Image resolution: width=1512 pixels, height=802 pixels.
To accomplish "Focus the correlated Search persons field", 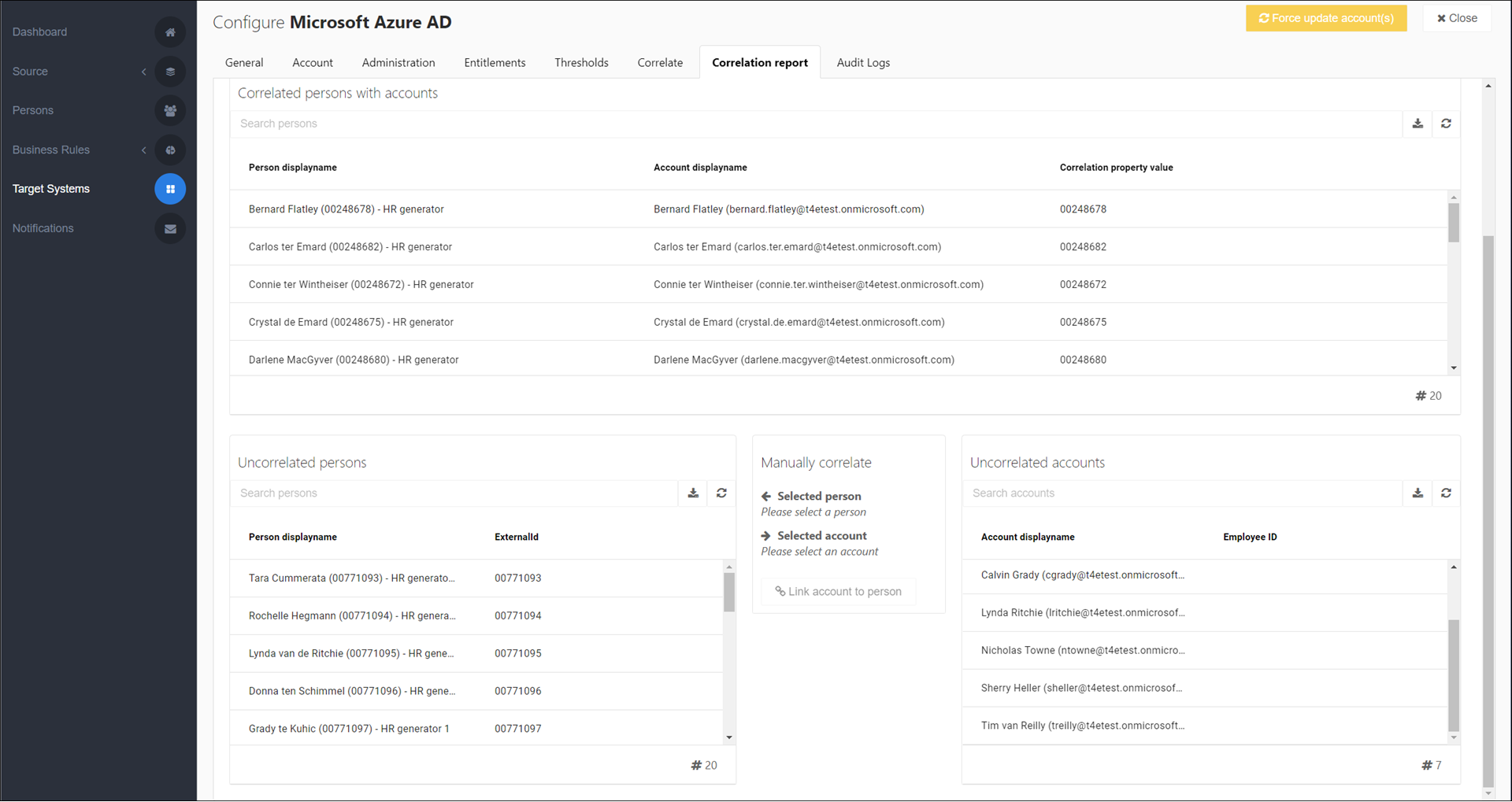I will pos(817,124).
